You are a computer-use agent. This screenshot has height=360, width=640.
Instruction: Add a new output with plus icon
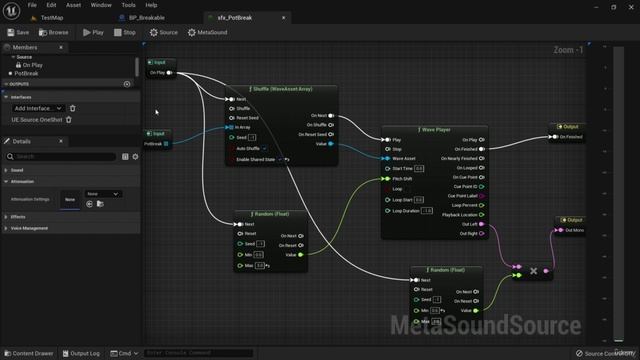pos(127,84)
